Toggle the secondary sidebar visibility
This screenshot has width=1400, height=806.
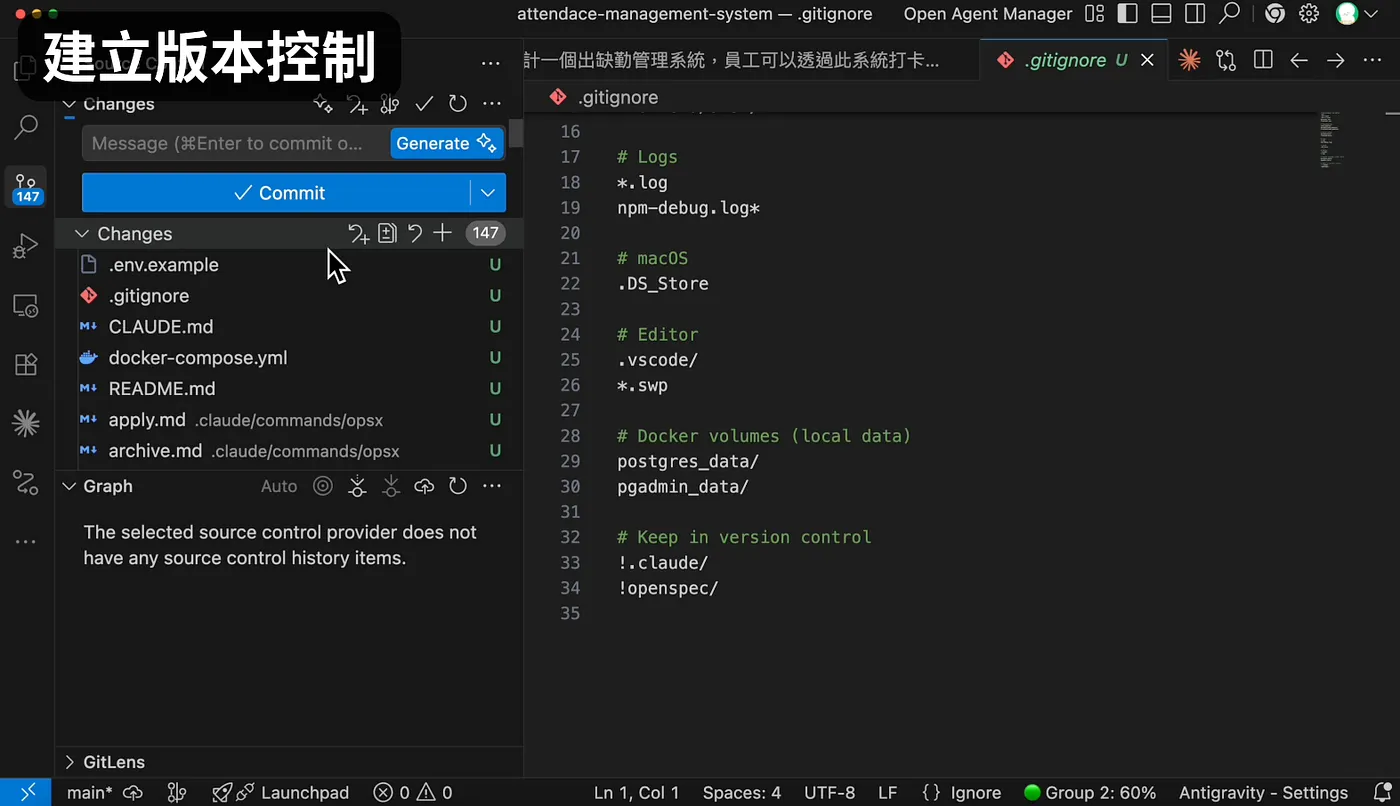pyautogui.click(x=1195, y=14)
